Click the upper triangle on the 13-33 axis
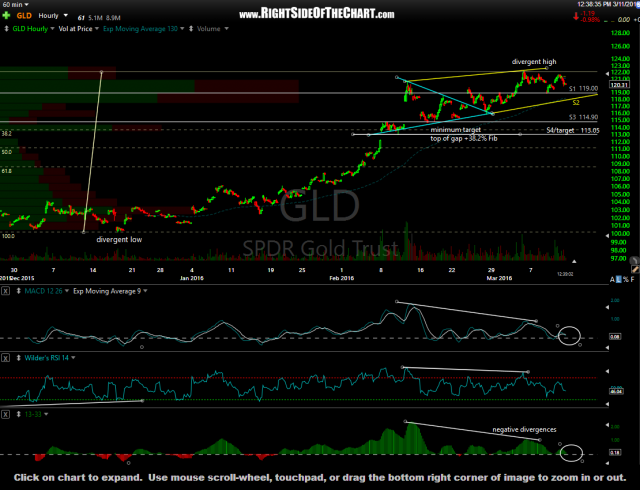This screenshot has width=640, height=490. click(607, 424)
